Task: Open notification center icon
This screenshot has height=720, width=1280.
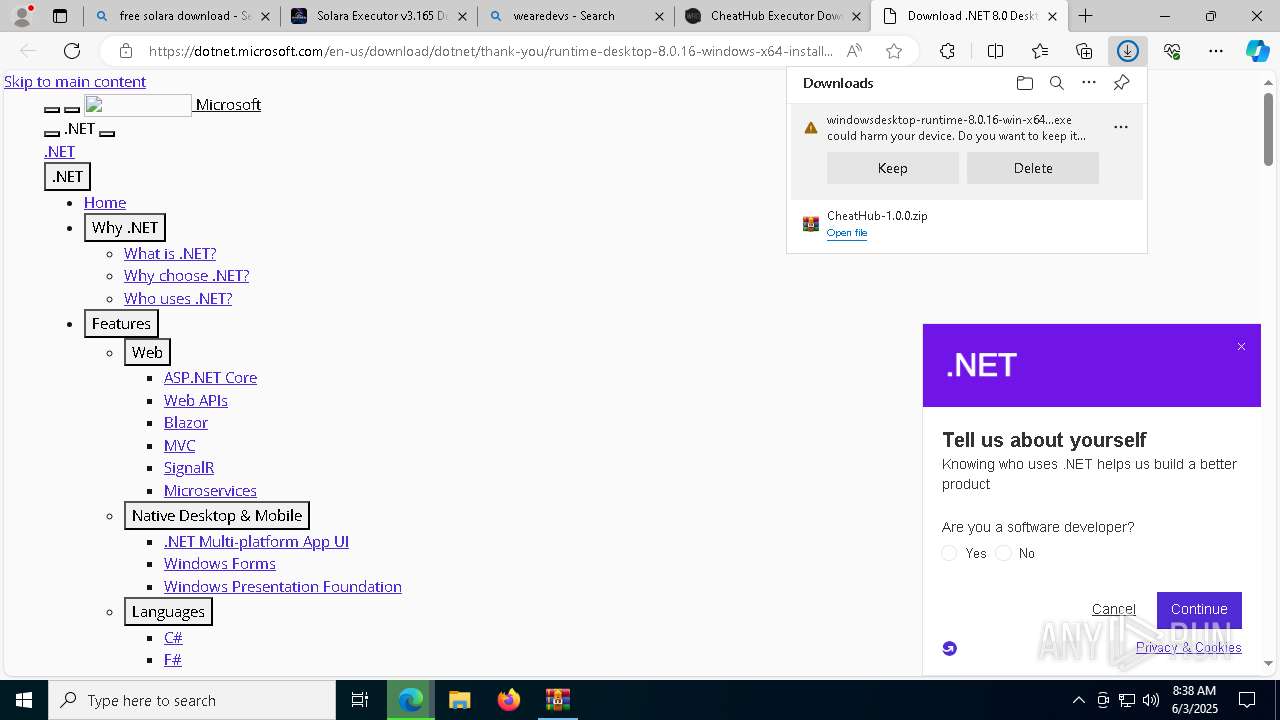Action: pyautogui.click(x=1248, y=700)
